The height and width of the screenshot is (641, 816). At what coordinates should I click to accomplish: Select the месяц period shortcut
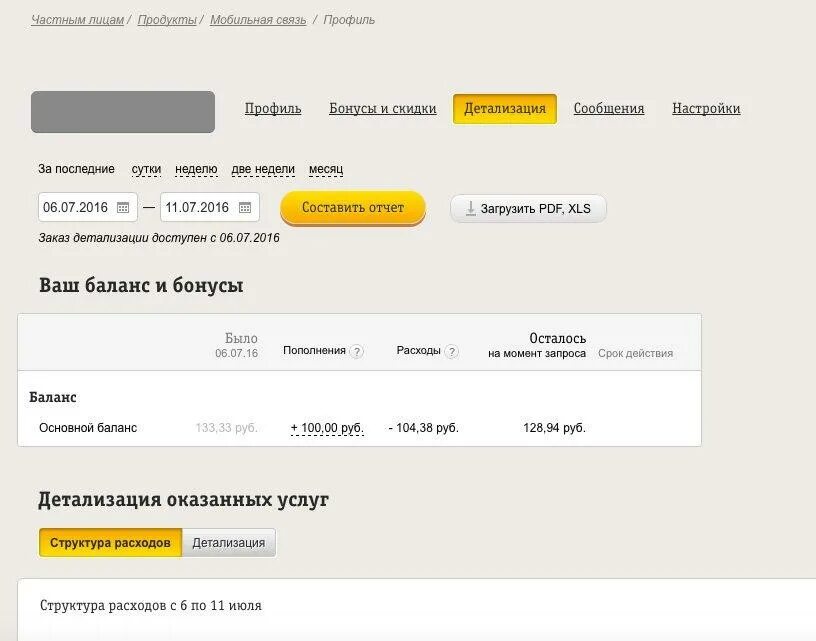[326, 169]
